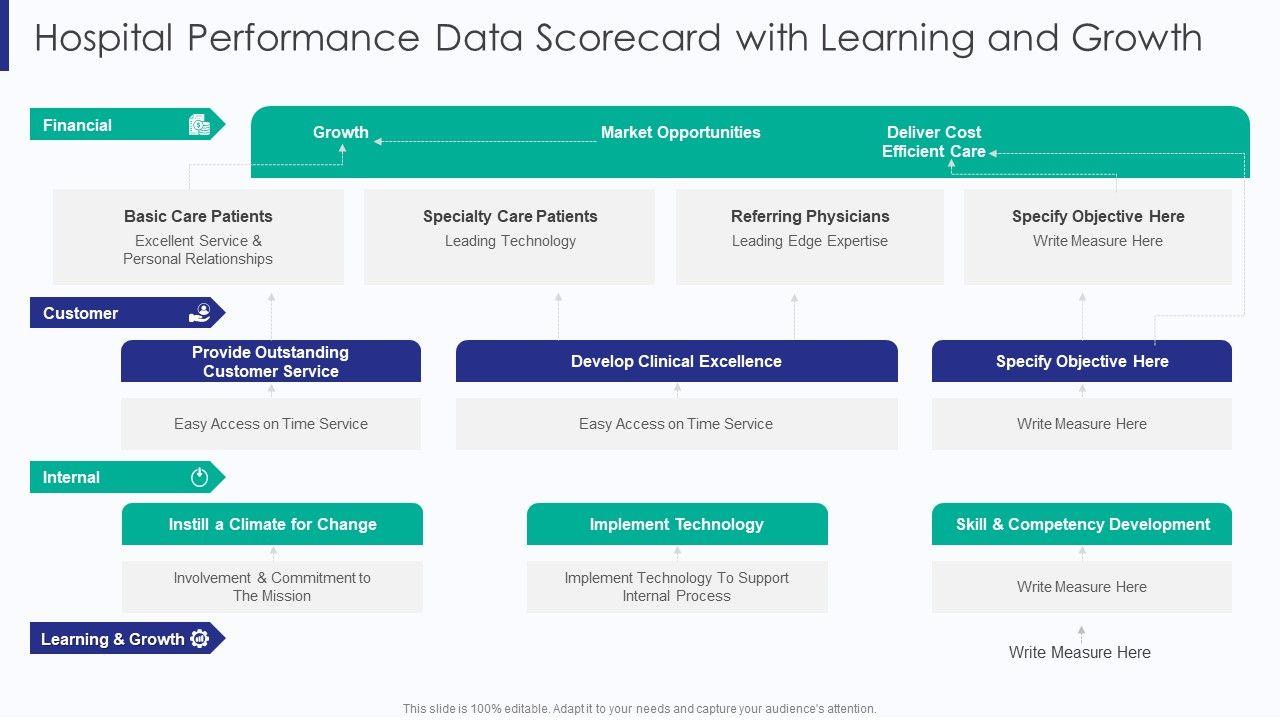Image resolution: width=1280 pixels, height=720 pixels.
Task: Click Deliver Cost Efficient Care text
Action: click(934, 142)
